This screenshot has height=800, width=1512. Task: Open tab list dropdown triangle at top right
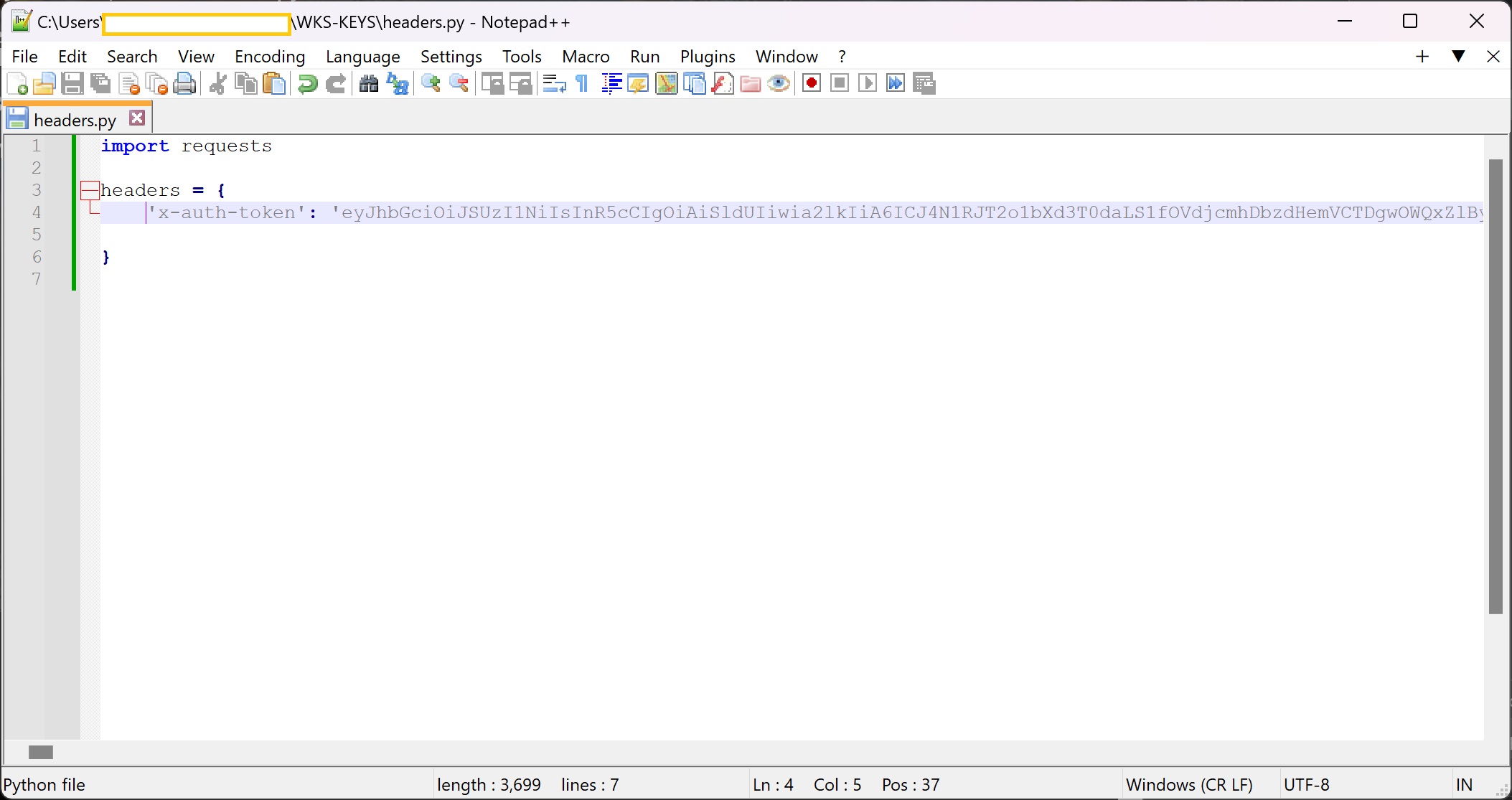point(1458,56)
